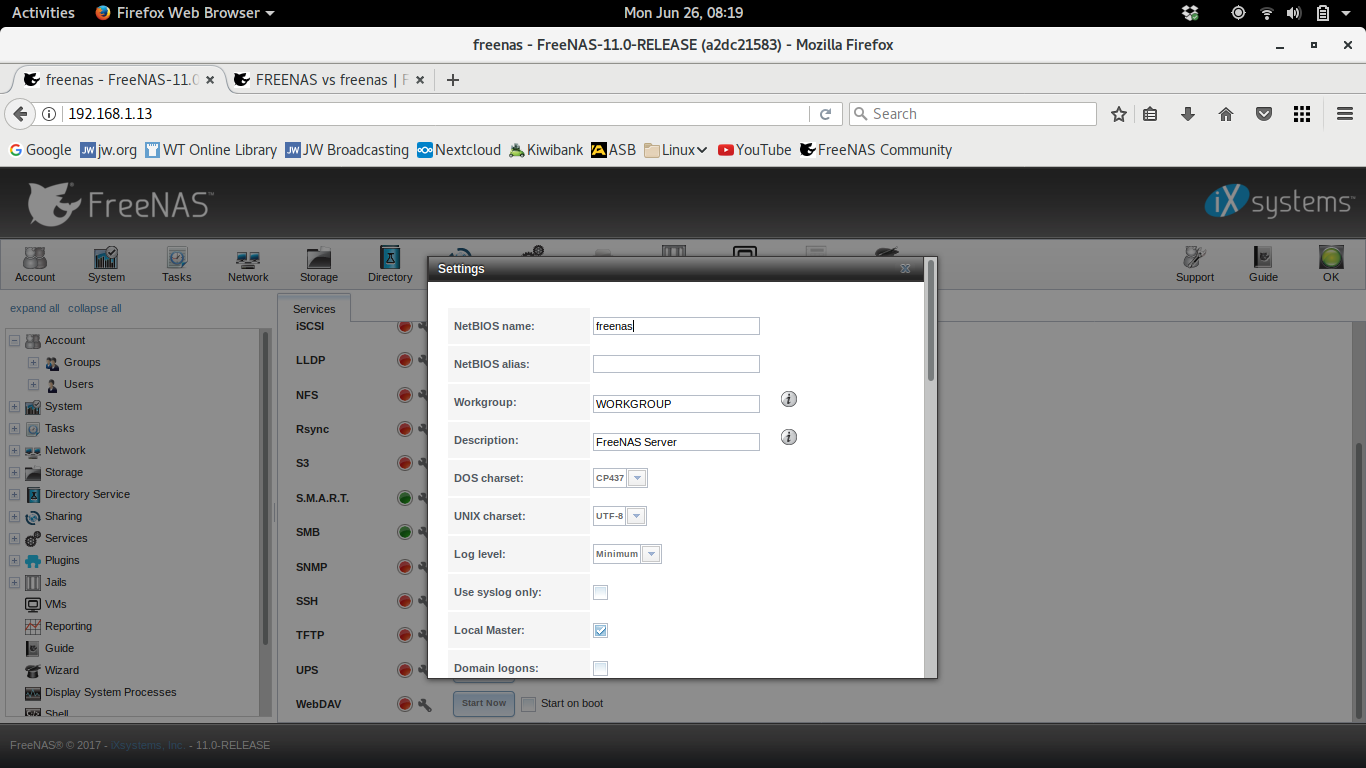Open WebDAV settings via its wrench icon
This screenshot has height=768, width=1366.
pyautogui.click(x=424, y=704)
